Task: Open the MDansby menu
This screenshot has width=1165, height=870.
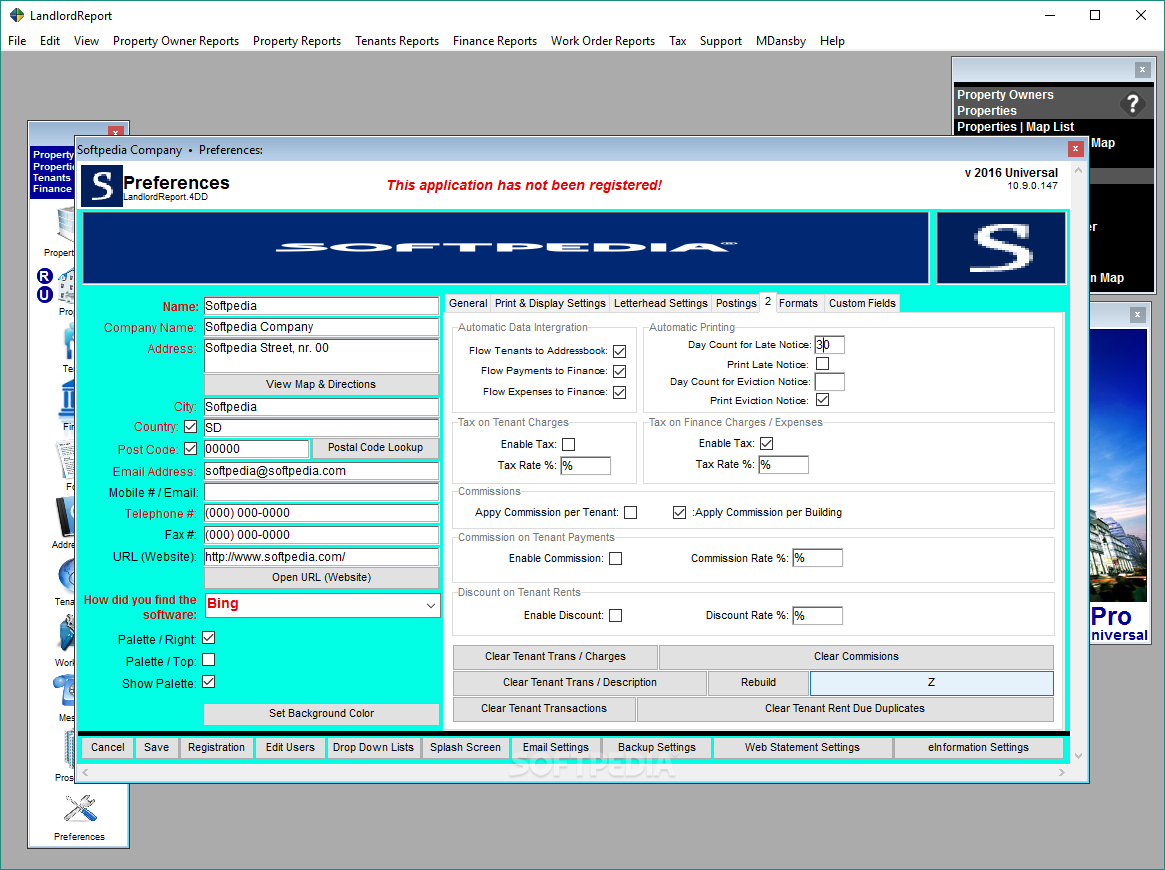Action: coord(780,41)
